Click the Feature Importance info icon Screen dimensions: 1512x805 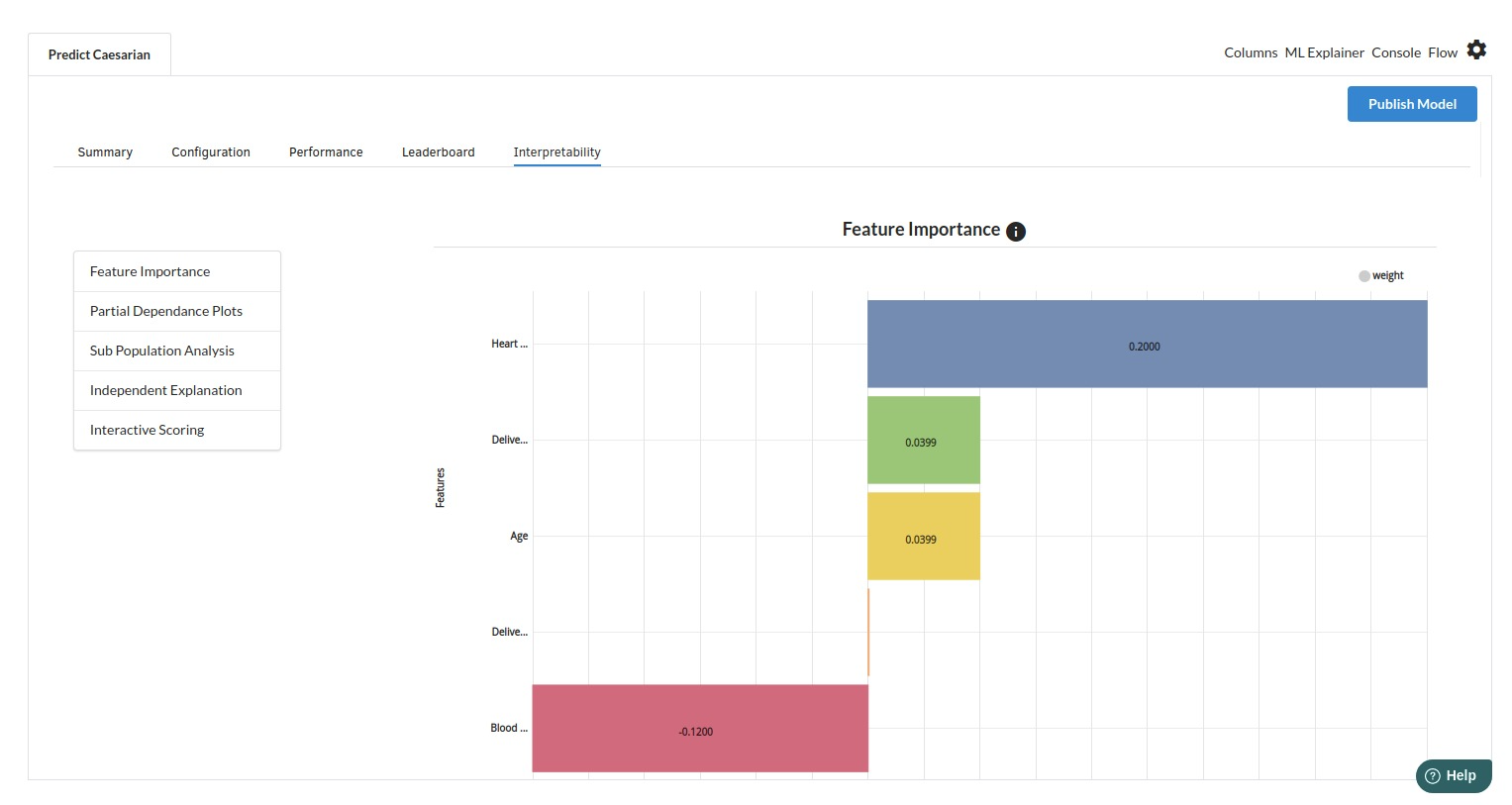point(1015,231)
